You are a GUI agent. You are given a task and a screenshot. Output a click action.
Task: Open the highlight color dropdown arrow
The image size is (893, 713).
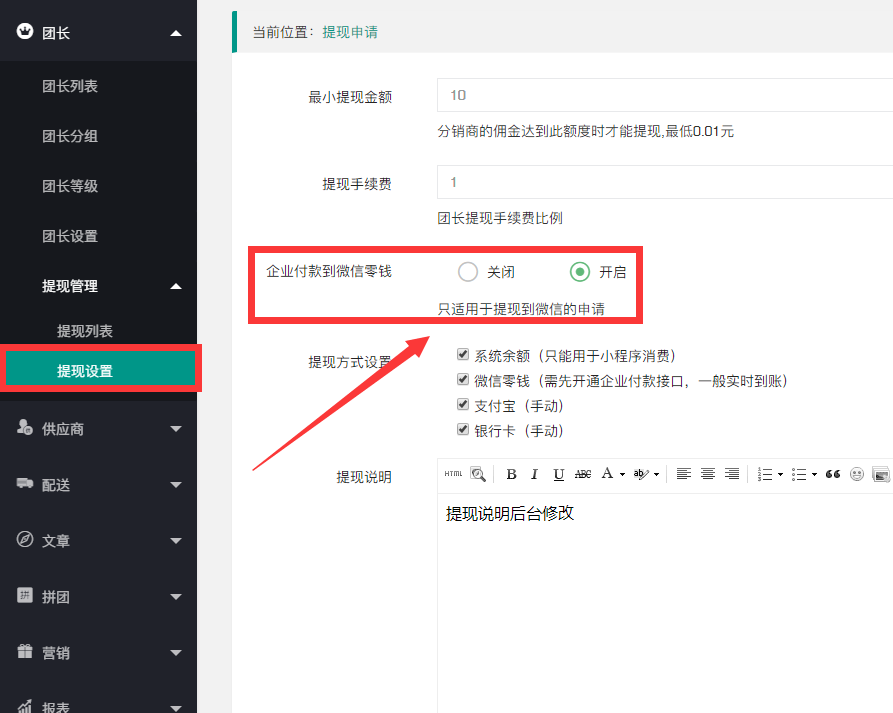[x=657, y=474]
